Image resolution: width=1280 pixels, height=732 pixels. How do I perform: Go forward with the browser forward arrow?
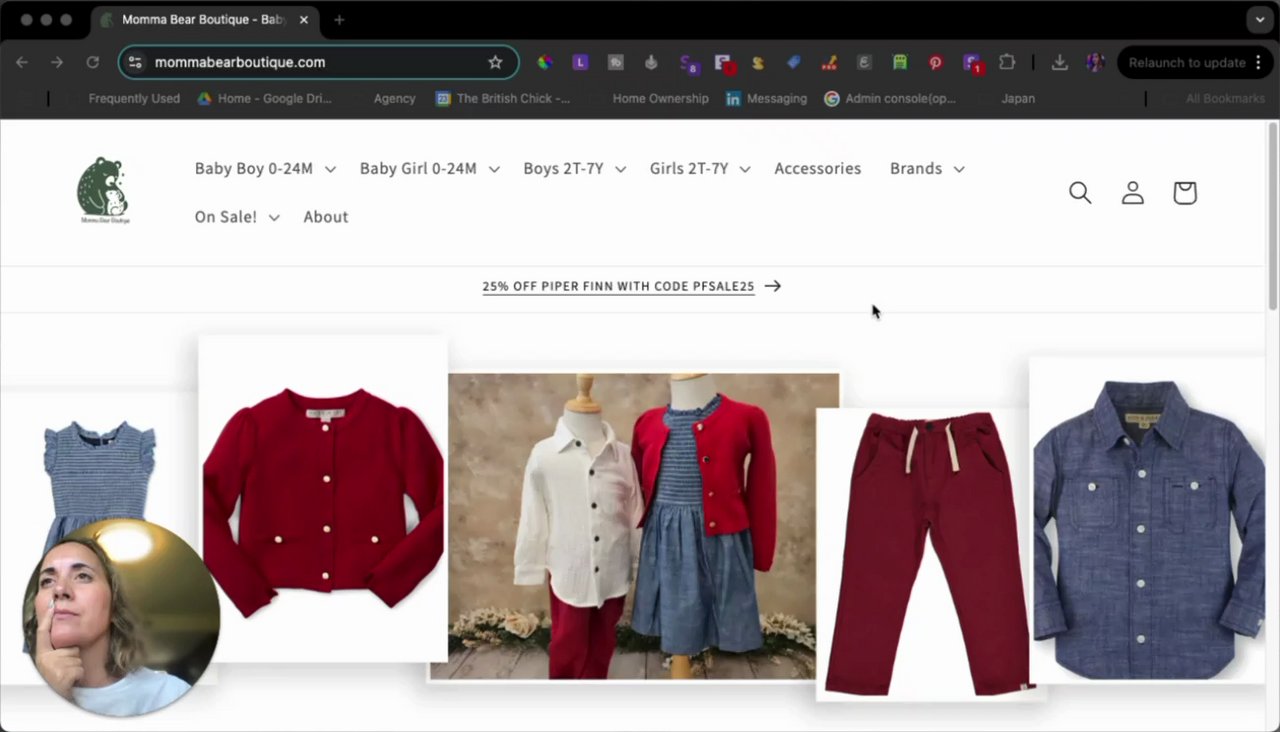click(57, 62)
